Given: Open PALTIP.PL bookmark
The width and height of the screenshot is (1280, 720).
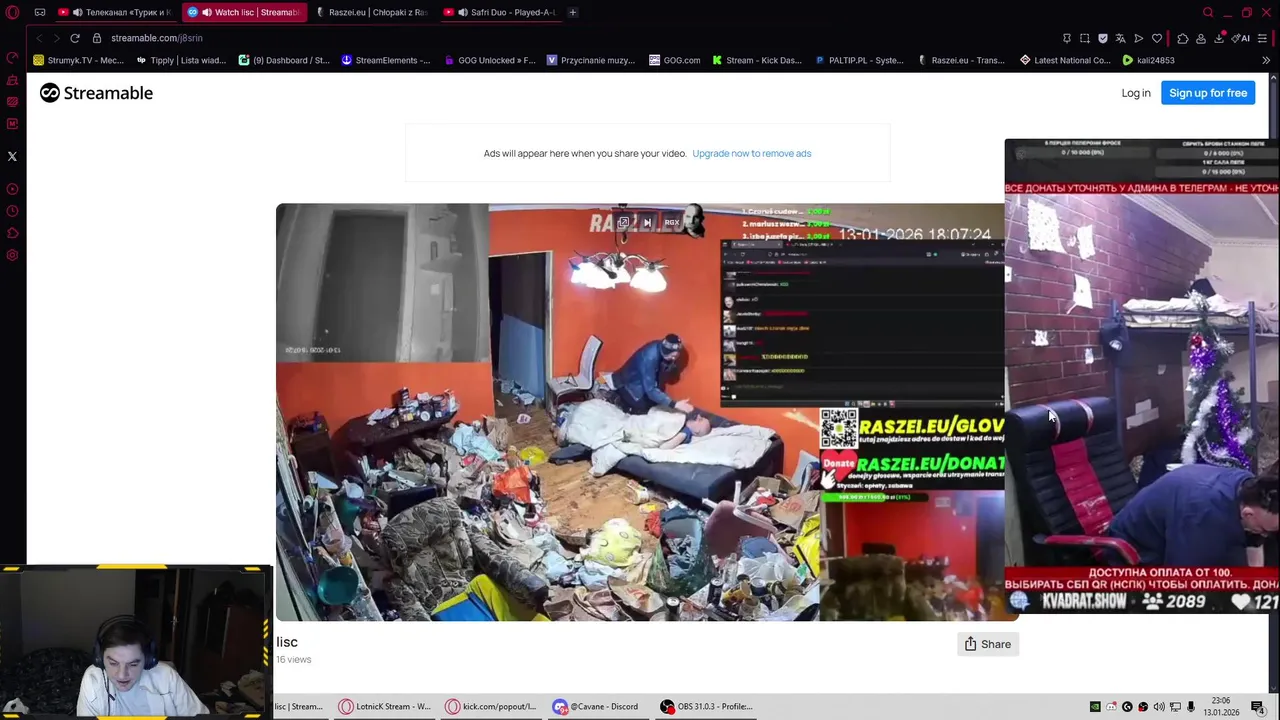Looking at the screenshot, I should [859, 60].
